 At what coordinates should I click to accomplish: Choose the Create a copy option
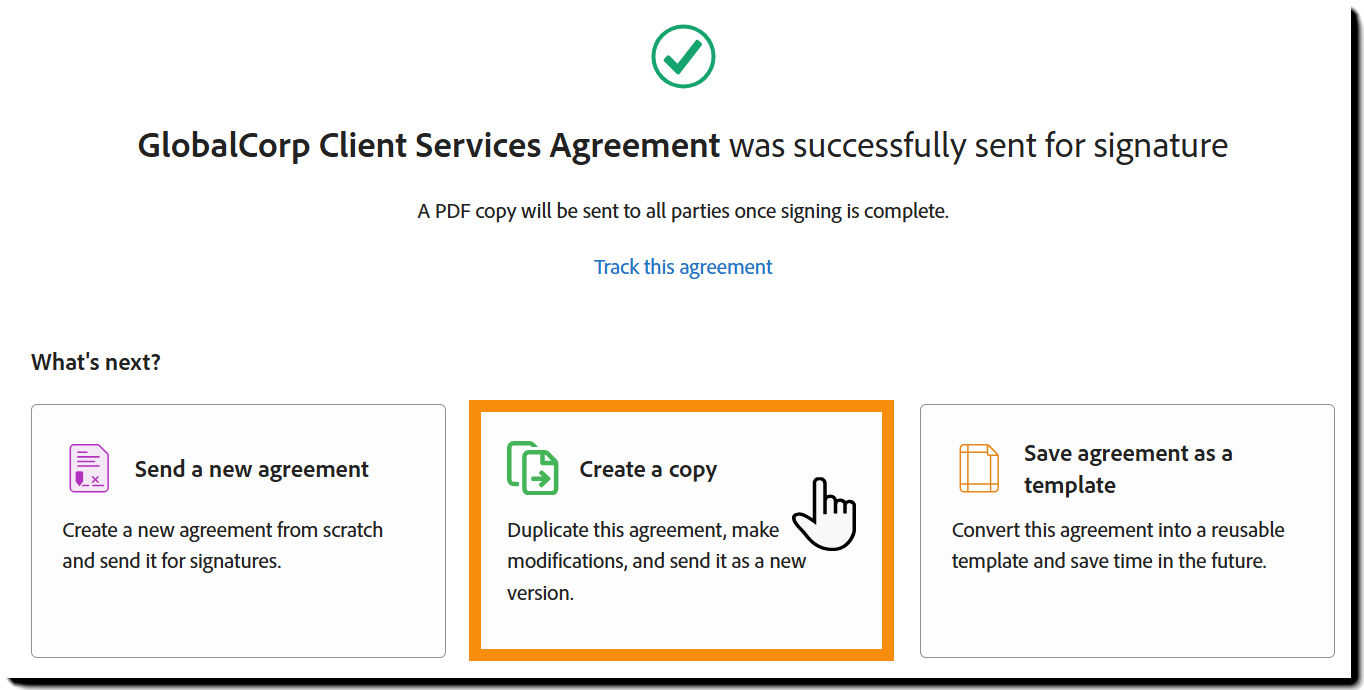pos(681,530)
